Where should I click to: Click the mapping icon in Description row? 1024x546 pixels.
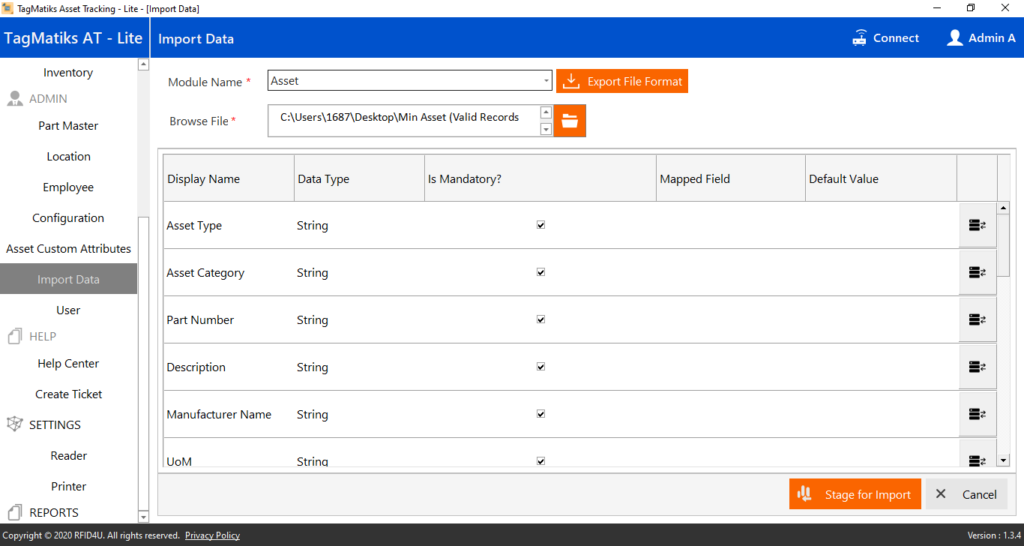tap(977, 367)
